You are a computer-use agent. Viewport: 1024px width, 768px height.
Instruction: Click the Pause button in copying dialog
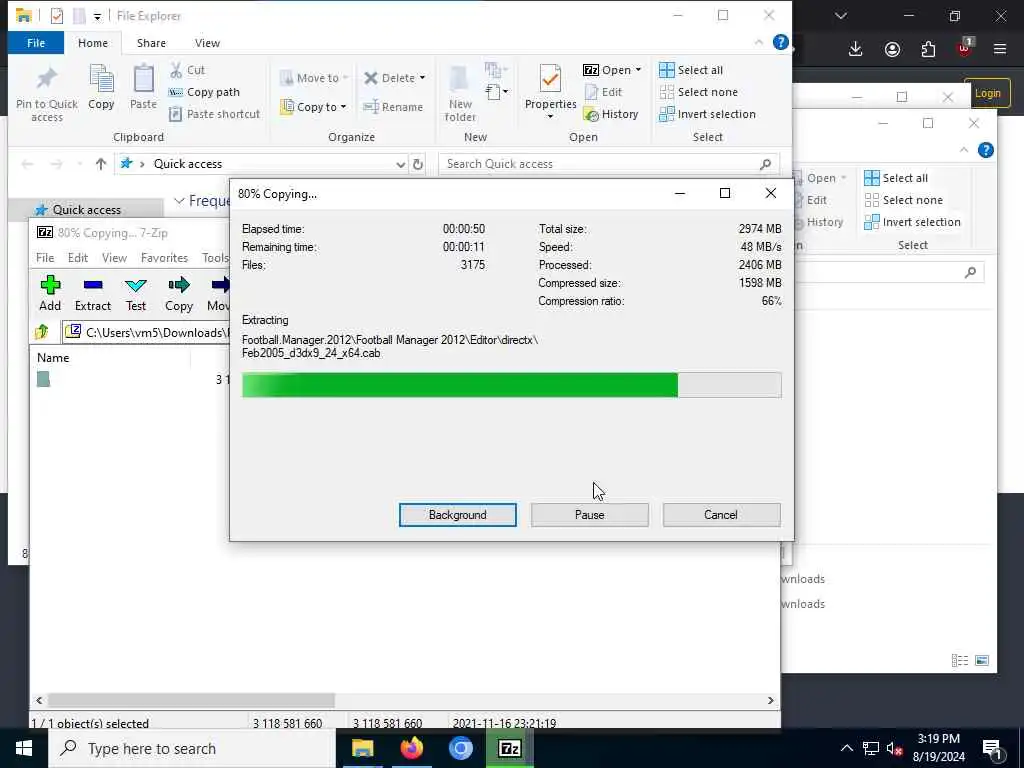coord(589,515)
